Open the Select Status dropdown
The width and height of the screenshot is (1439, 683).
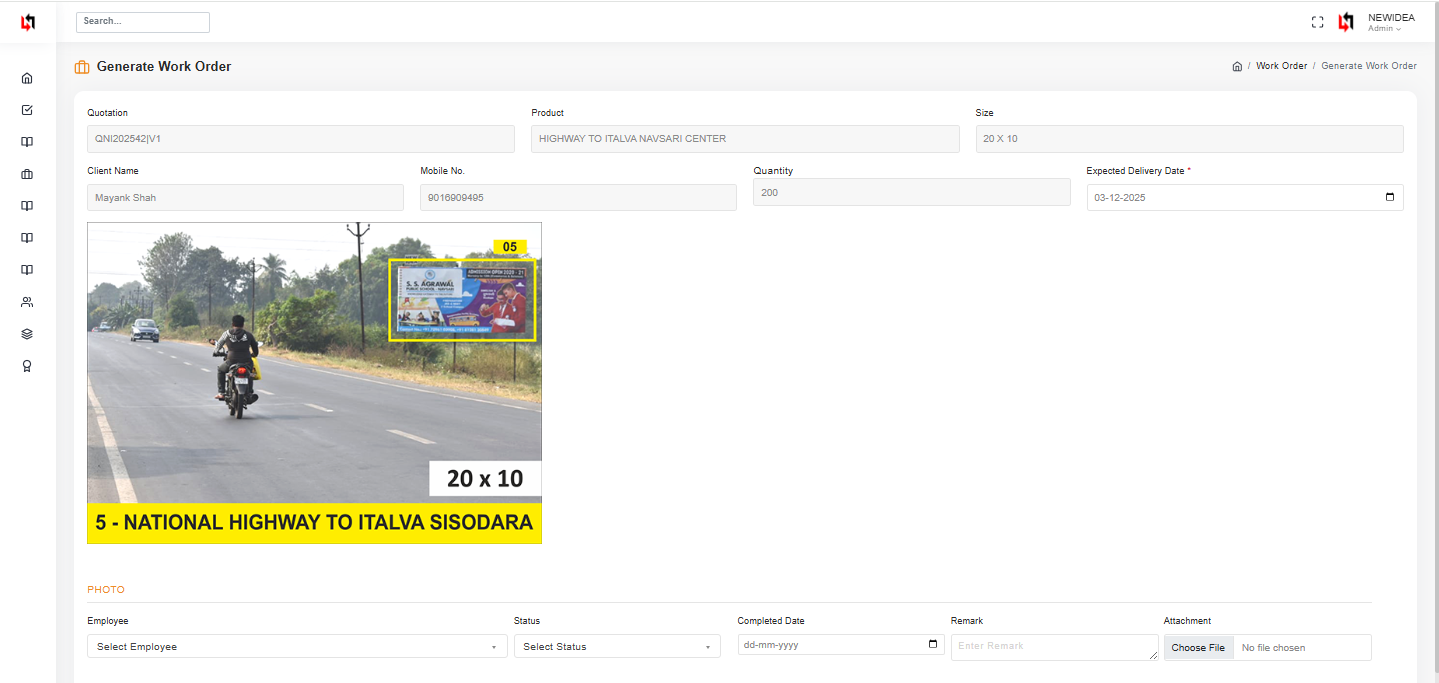(x=617, y=647)
